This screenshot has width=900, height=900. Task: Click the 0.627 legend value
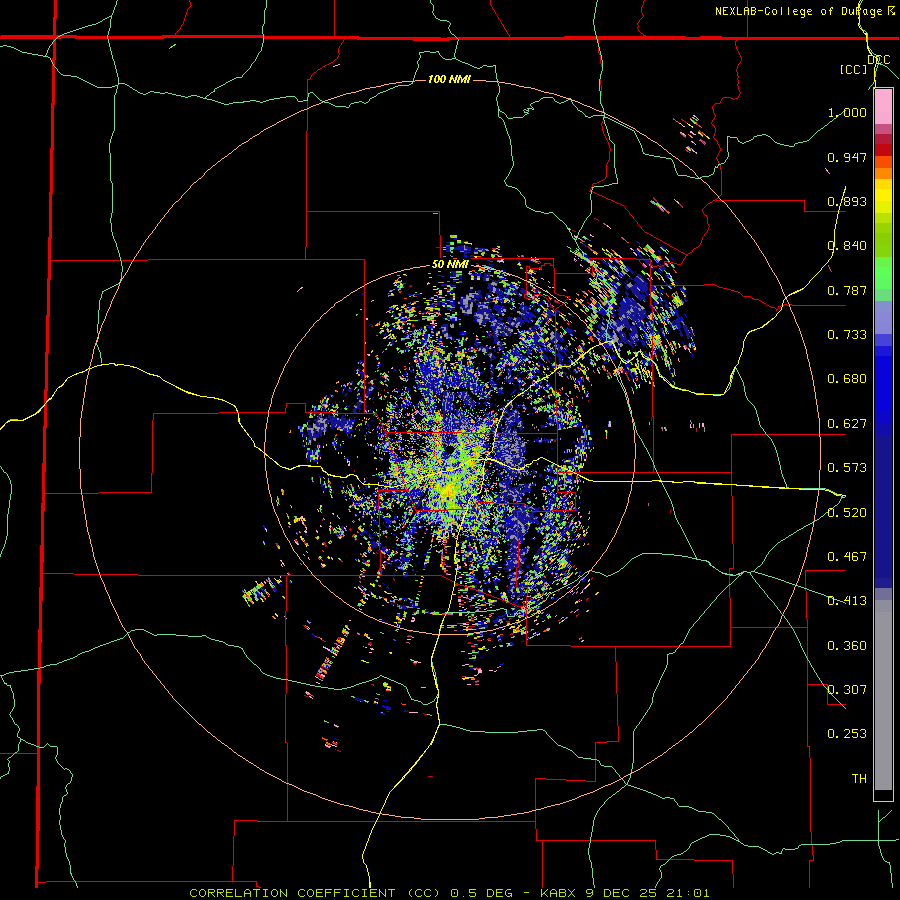[x=847, y=424]
